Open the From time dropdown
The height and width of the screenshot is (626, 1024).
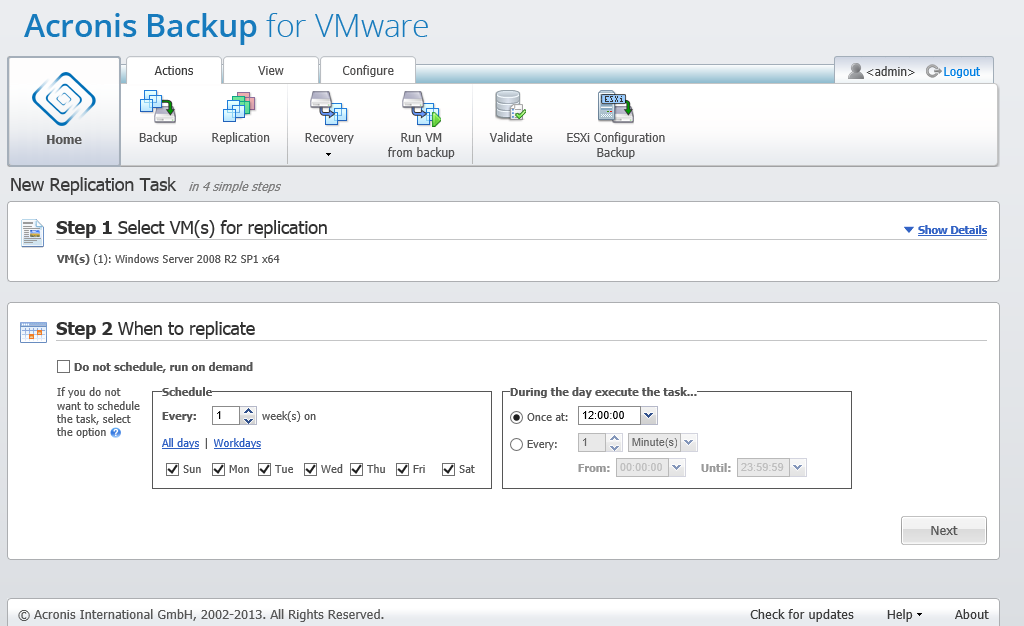[x=677, y=467]
